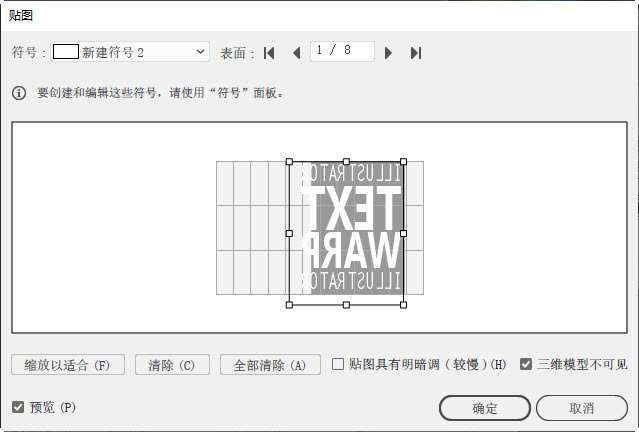Click the info icon beside the symbol hint

[19, 93]
